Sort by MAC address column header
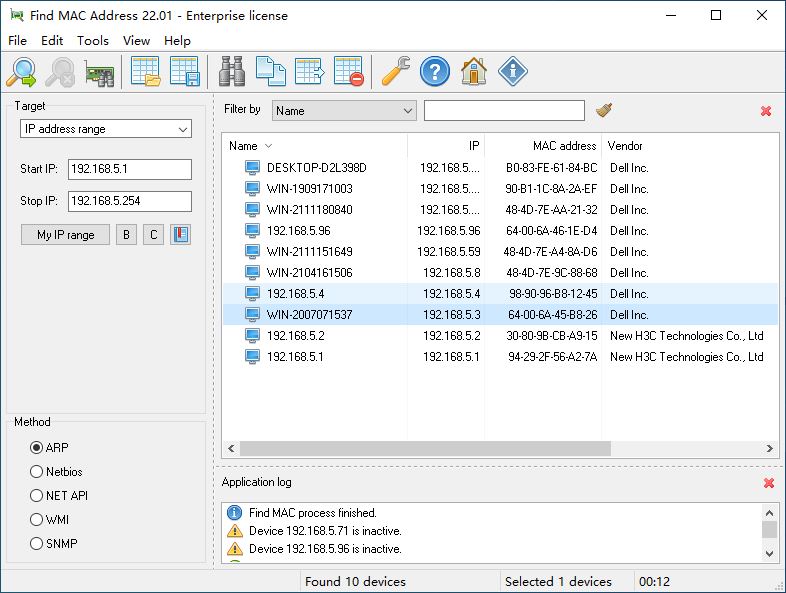The height and width of the screenshot is (593, 786). click(543, 146)
